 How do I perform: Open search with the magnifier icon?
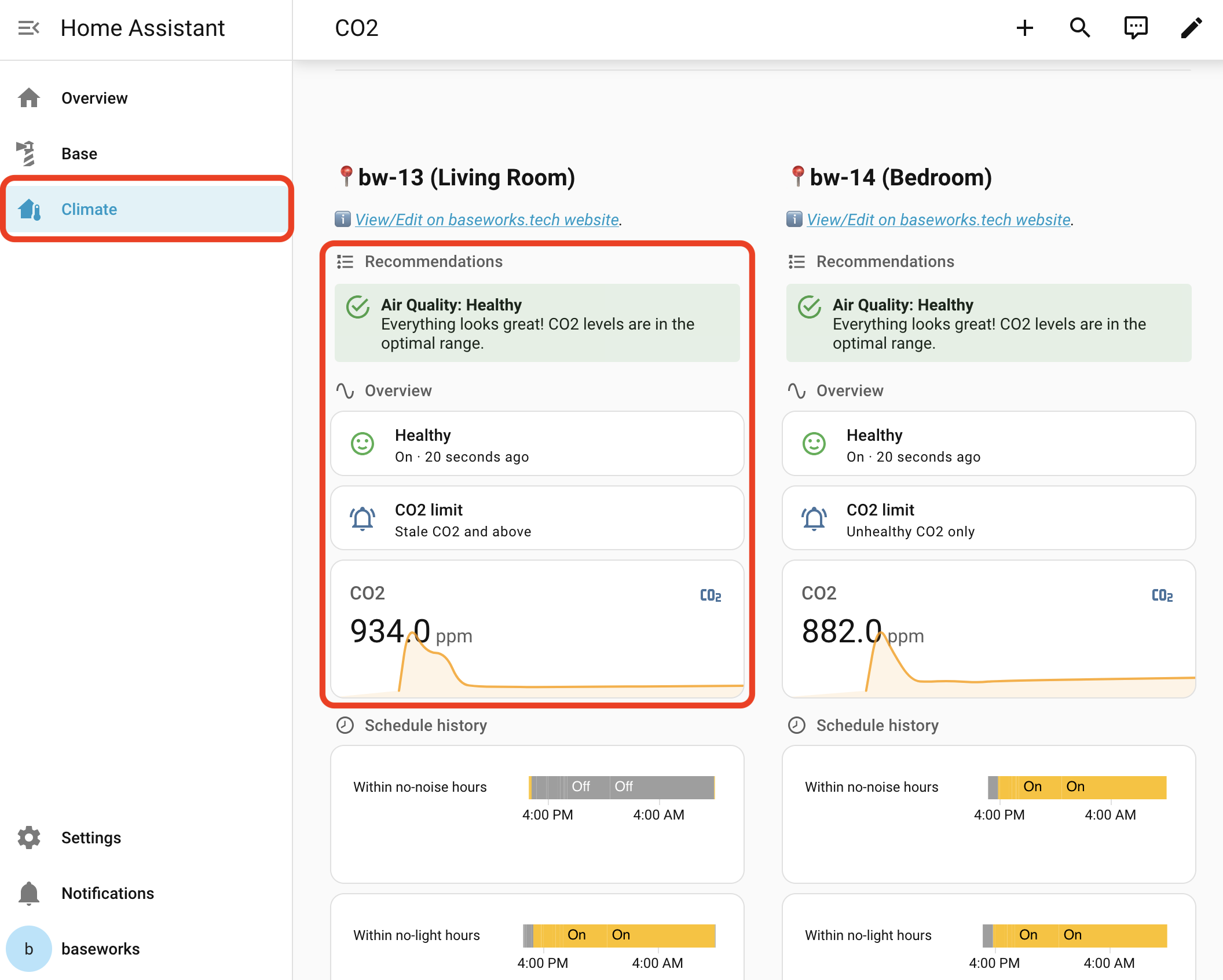(1080, 28)
